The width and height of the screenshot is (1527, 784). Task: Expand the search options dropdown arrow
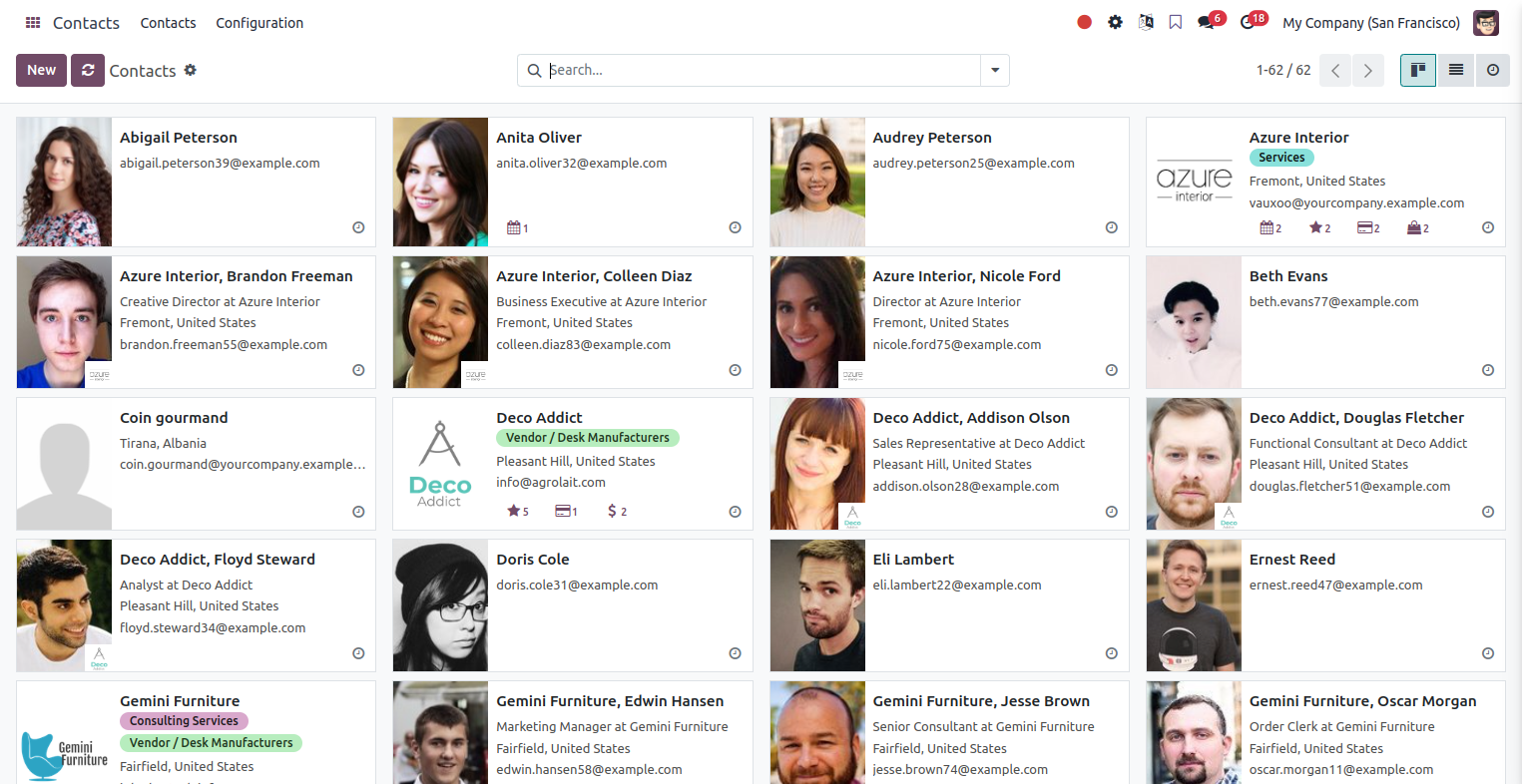click(x=995, y=70)
